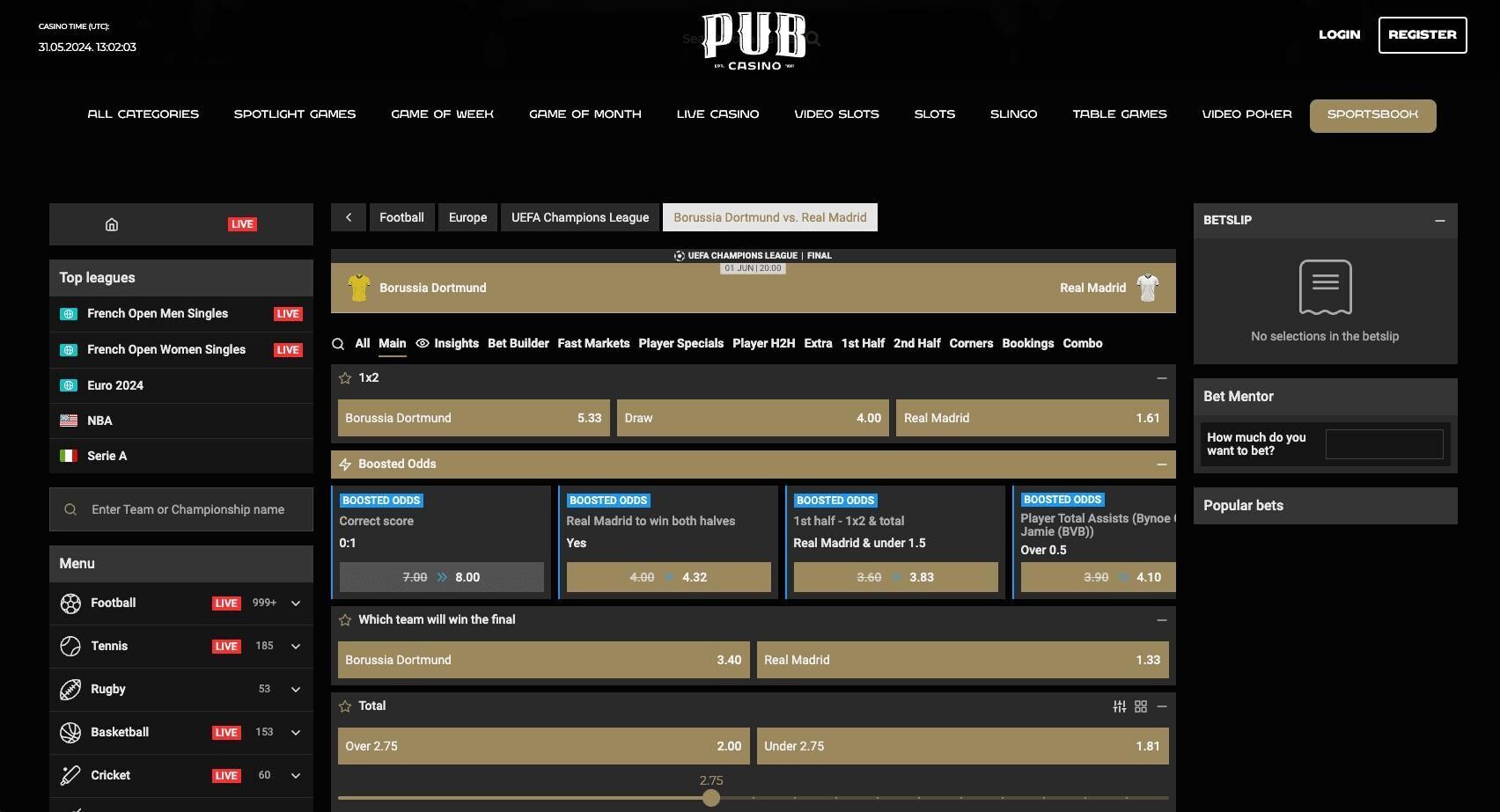
Task: Open the sportsbook home icon
Action: [x=112, y=224]
